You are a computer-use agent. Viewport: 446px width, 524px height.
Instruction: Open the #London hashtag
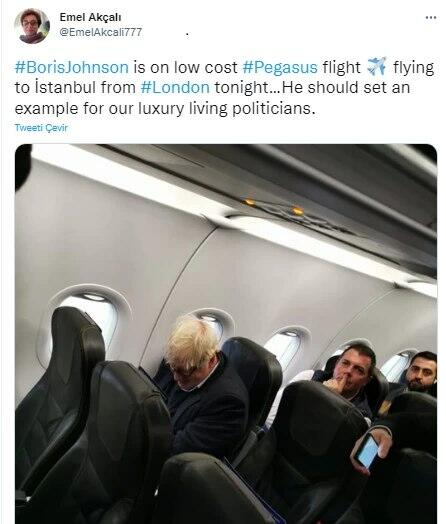pos(175,88)
